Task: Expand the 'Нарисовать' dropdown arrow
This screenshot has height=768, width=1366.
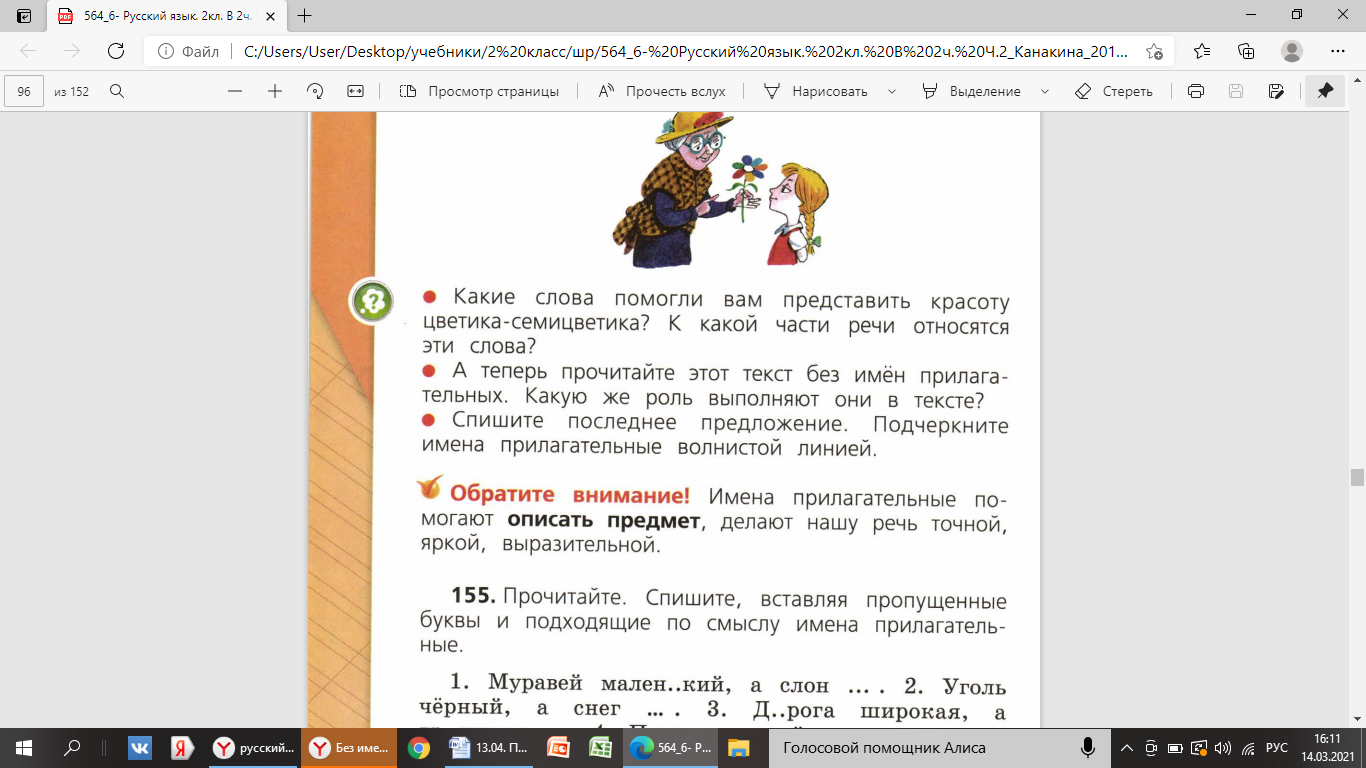Action: 890,91
